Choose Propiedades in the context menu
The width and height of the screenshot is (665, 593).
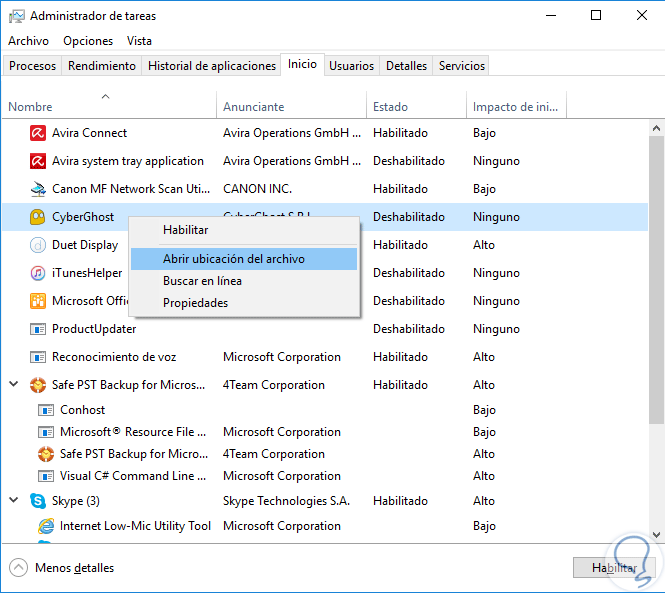[x=244, y=303]
